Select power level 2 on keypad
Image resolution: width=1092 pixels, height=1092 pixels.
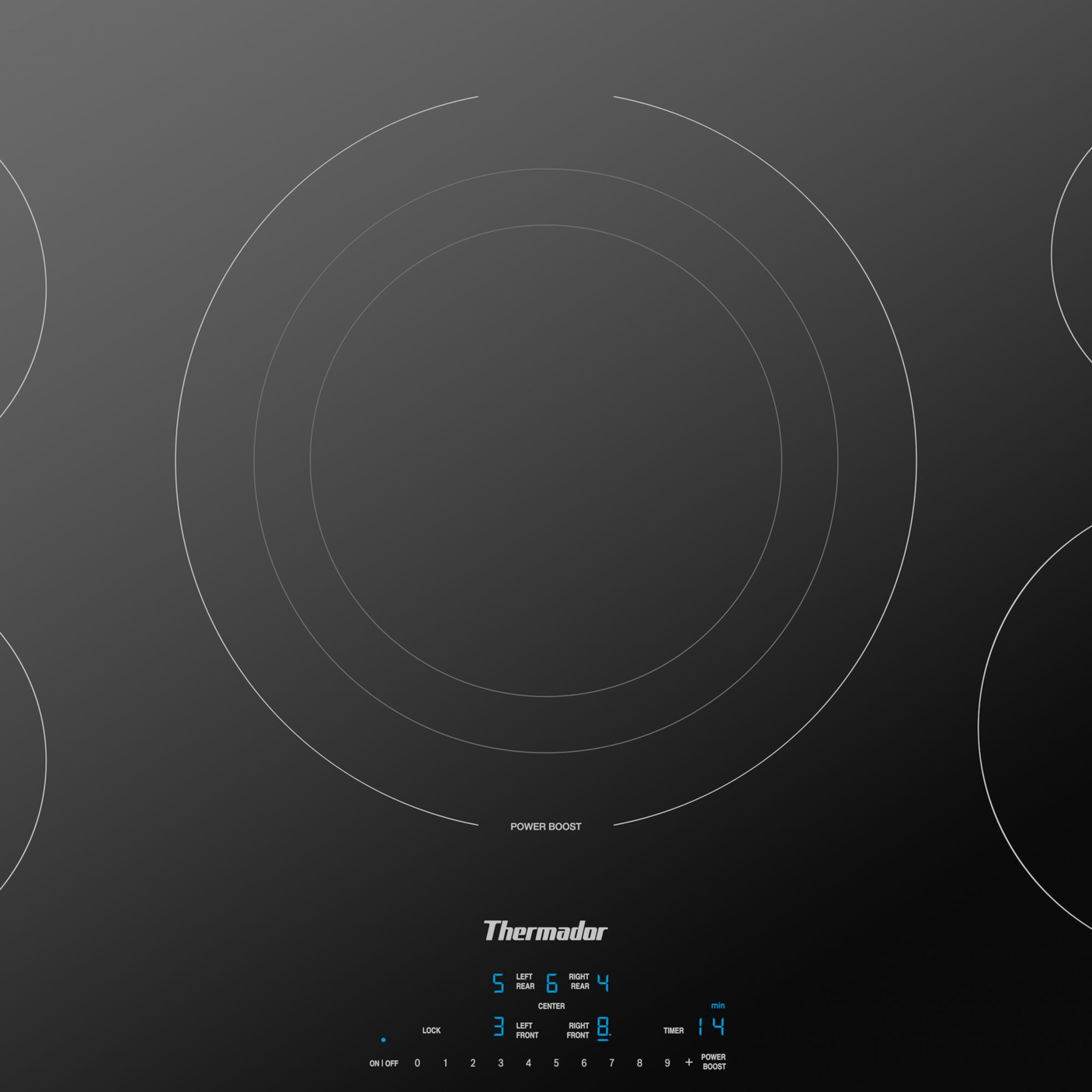click(473, 1063)
